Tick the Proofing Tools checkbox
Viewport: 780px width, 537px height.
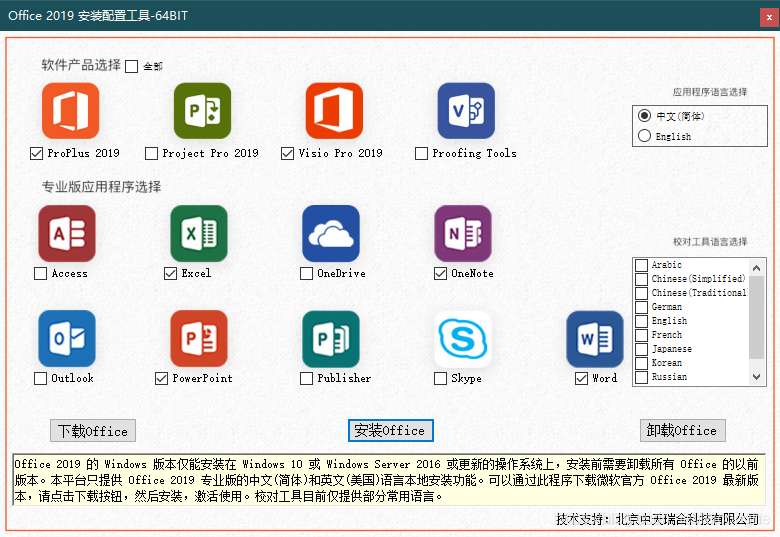click(421, 153)
